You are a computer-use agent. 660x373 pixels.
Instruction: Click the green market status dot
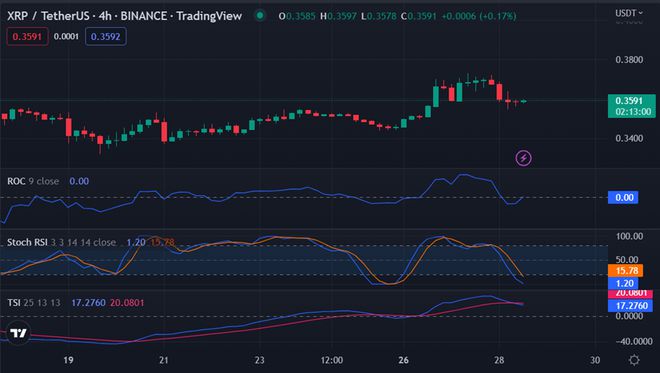260,16
